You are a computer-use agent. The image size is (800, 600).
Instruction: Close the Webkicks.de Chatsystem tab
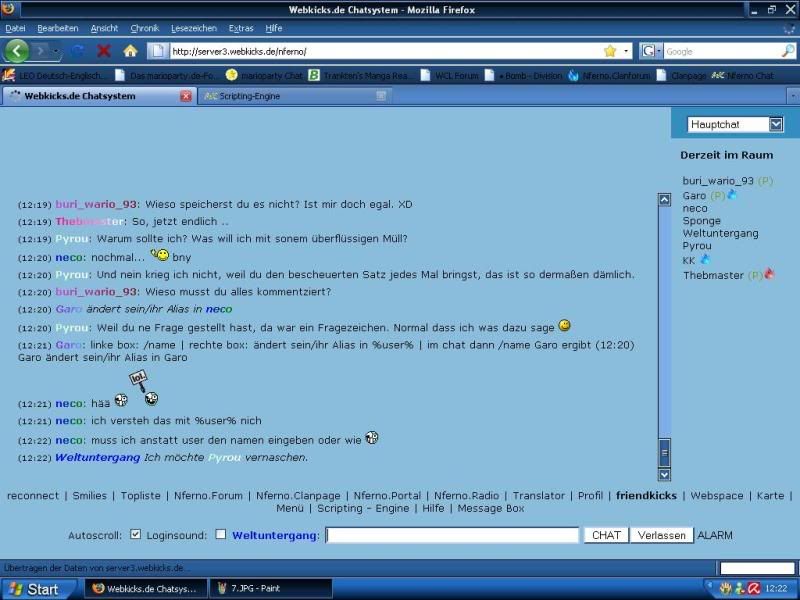(186, 96)
